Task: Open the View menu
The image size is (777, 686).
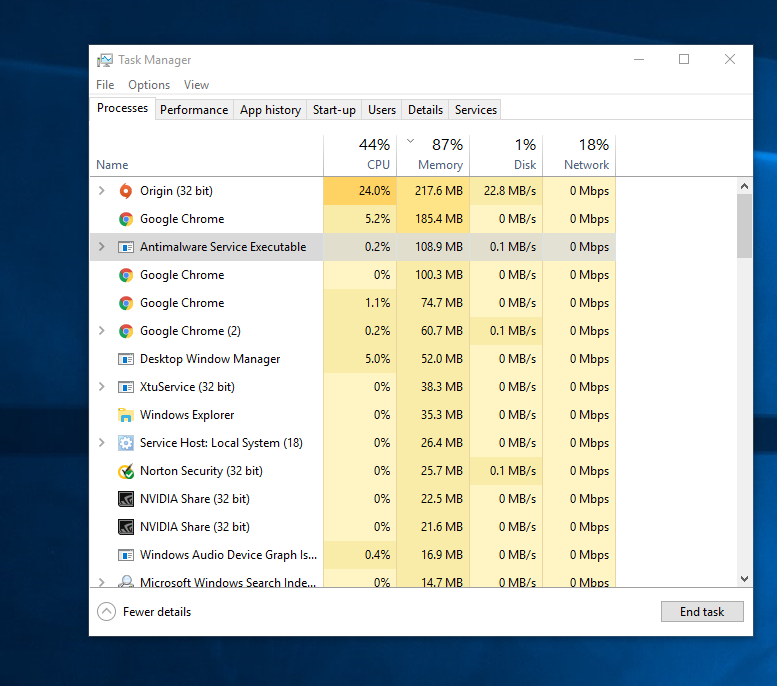Action: (x=196, y=85)
